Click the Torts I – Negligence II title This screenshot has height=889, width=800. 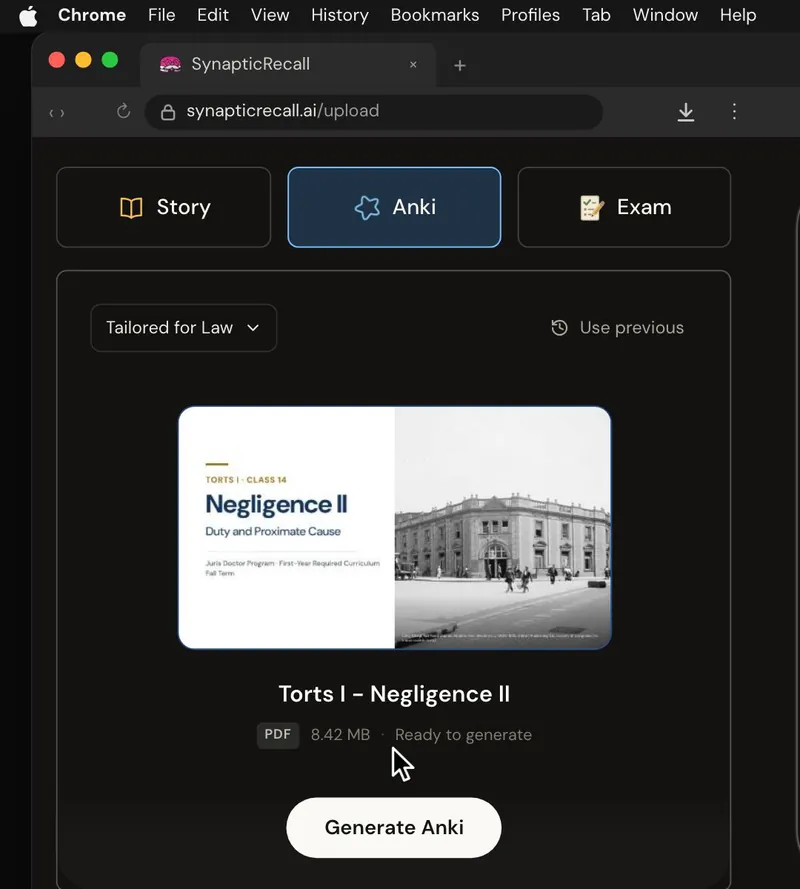pyautogui.click(x=394, y=694)
